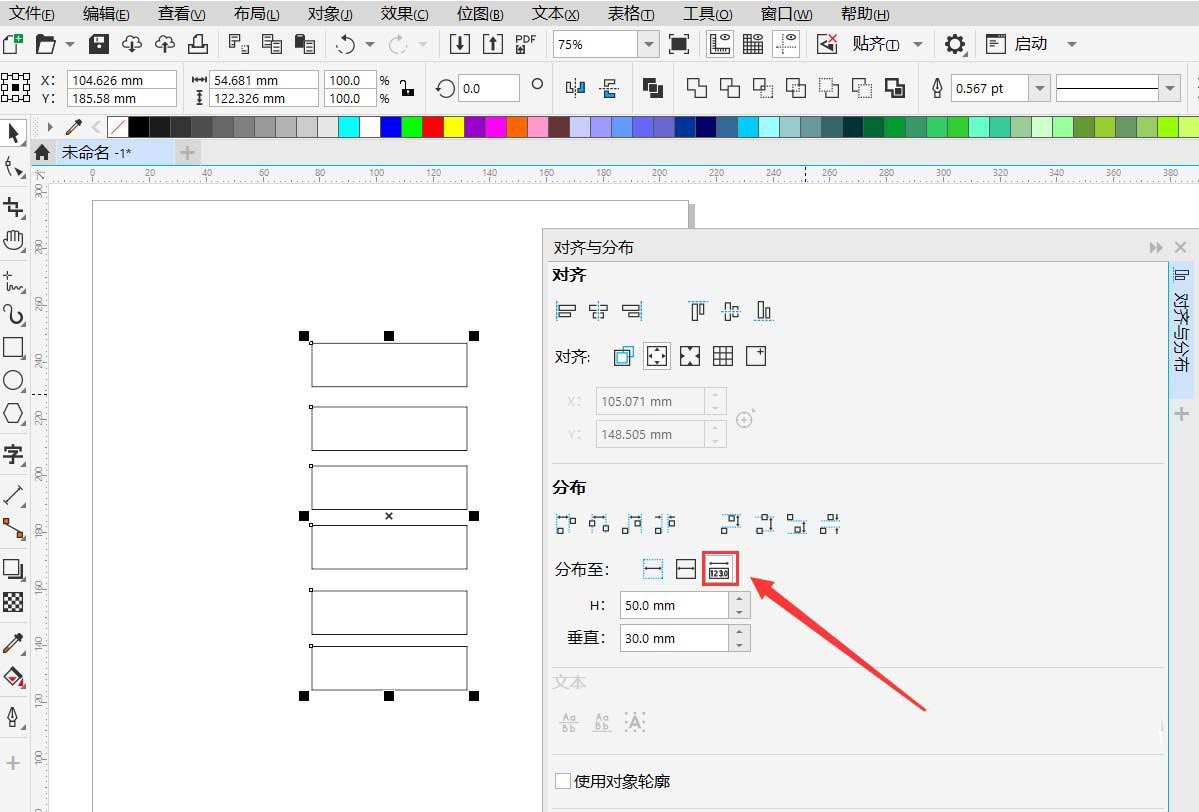This screenshot has width=1199, height=812.
Task: Click the Align top edges icon
Action: [697, 310]
